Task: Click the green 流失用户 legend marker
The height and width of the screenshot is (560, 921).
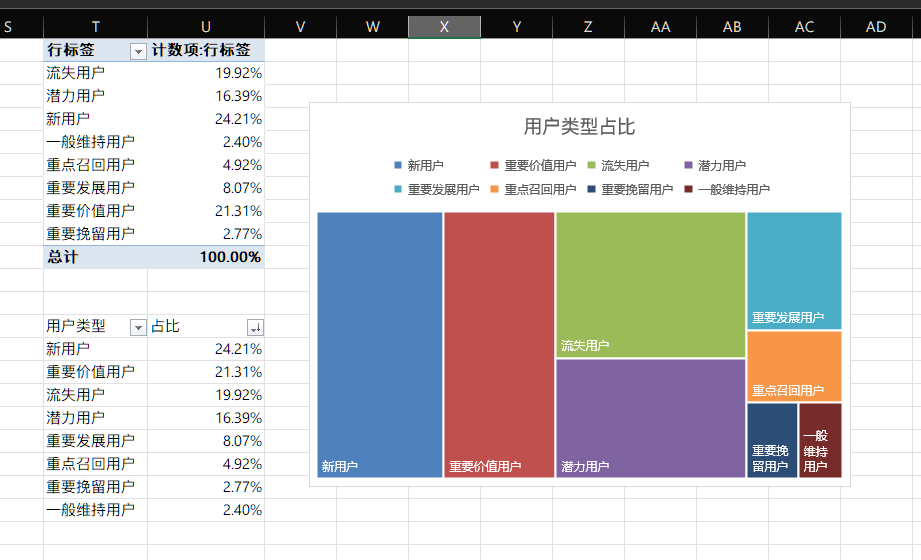Action: (x=591, y=166)
